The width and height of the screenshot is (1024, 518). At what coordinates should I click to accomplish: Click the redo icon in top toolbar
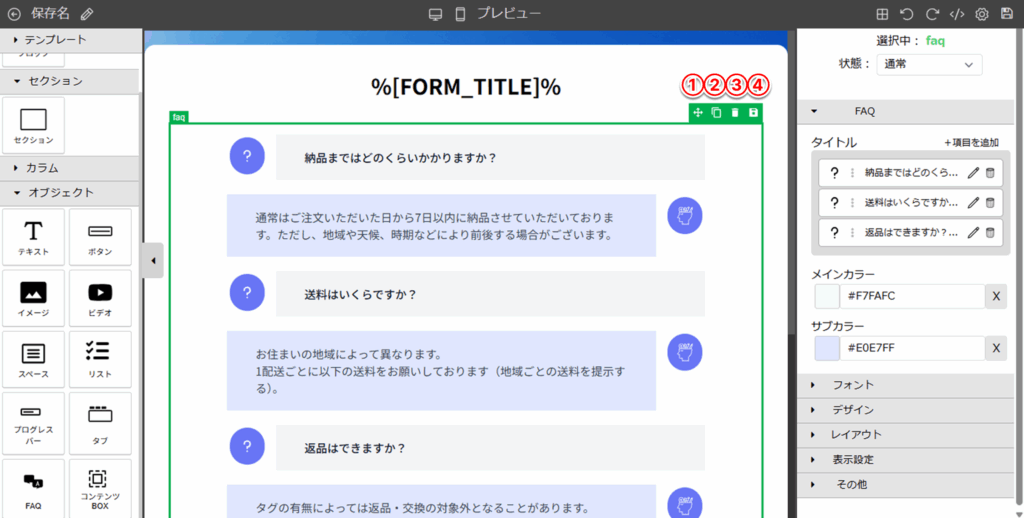[932, 14]
